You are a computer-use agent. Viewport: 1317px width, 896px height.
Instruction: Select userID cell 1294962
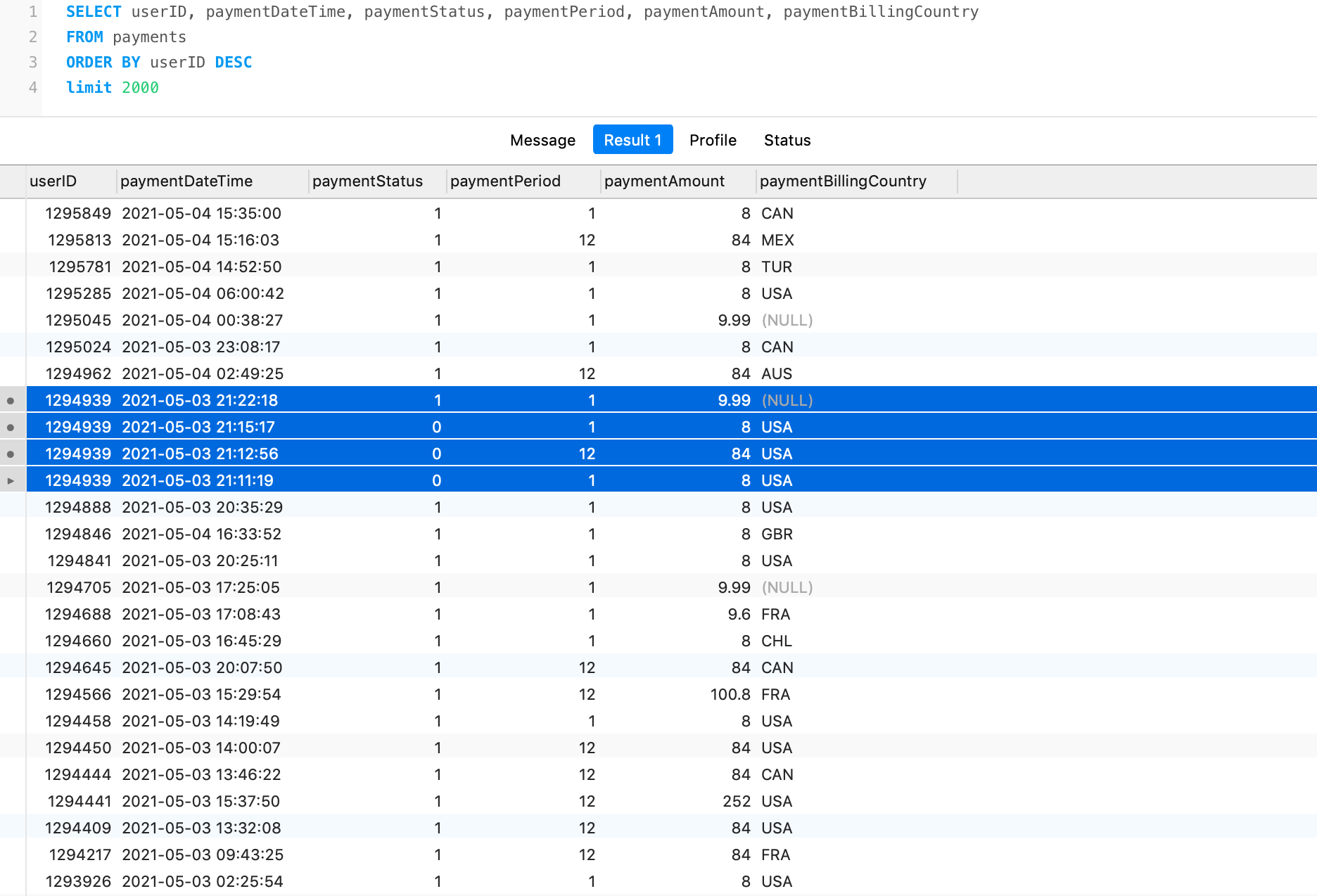(78, 373)
